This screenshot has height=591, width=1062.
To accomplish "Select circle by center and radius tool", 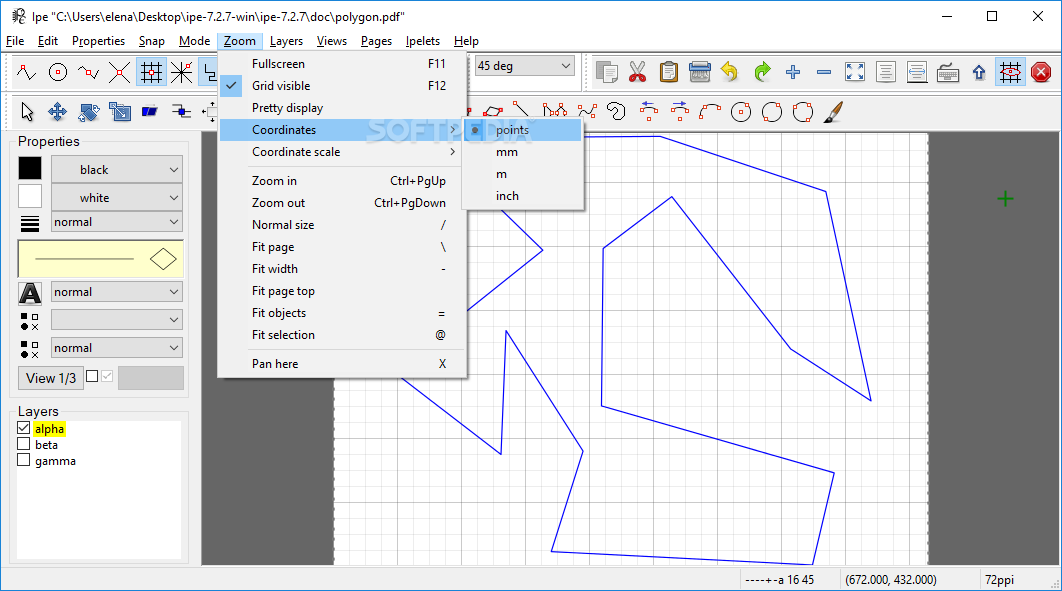I will (x=741, y=112).
